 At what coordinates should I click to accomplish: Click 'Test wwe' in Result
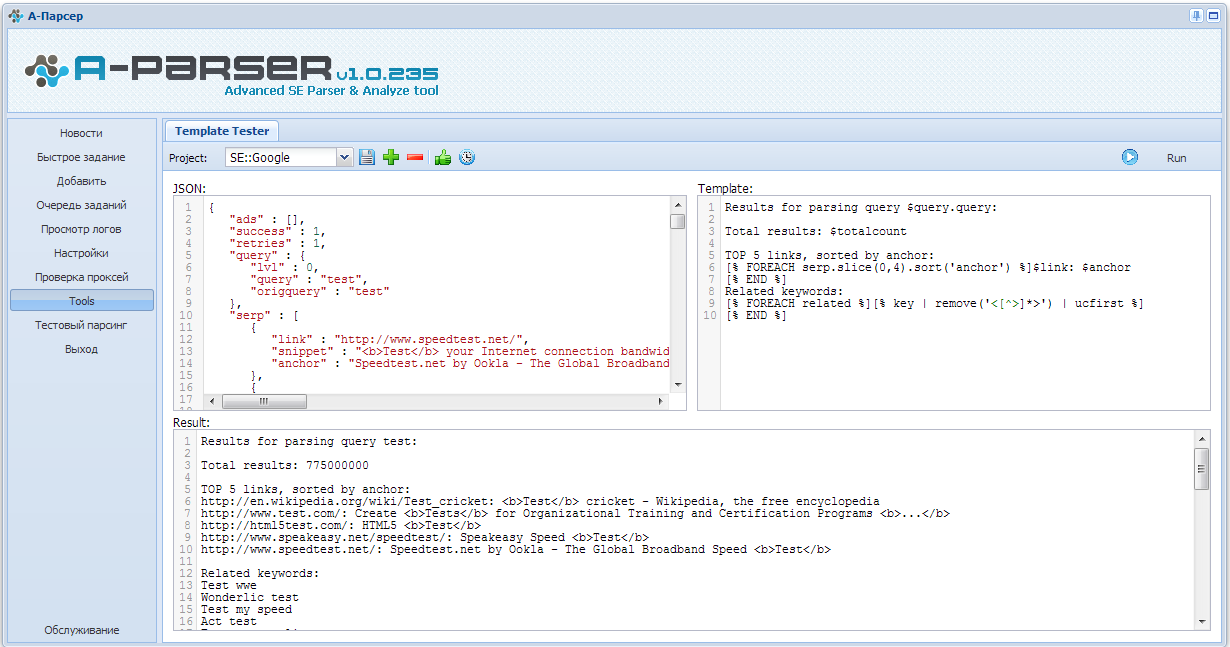pos(228,586)
